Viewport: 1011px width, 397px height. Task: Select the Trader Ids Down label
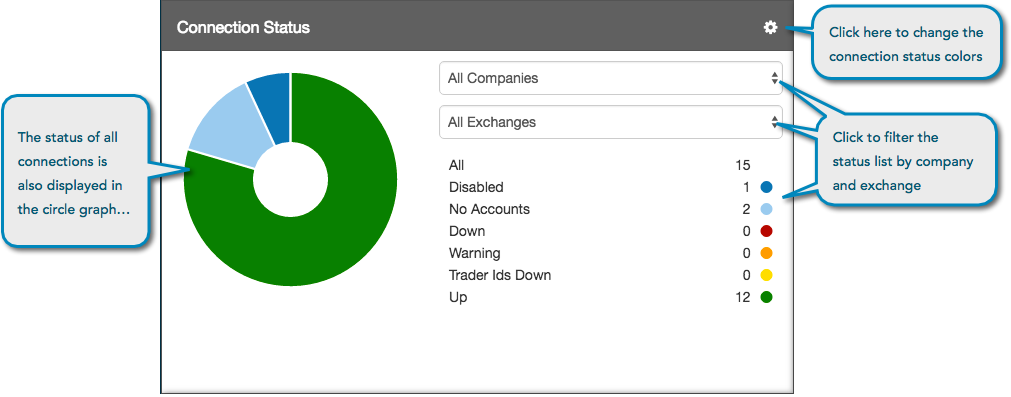tap(500, 275)
